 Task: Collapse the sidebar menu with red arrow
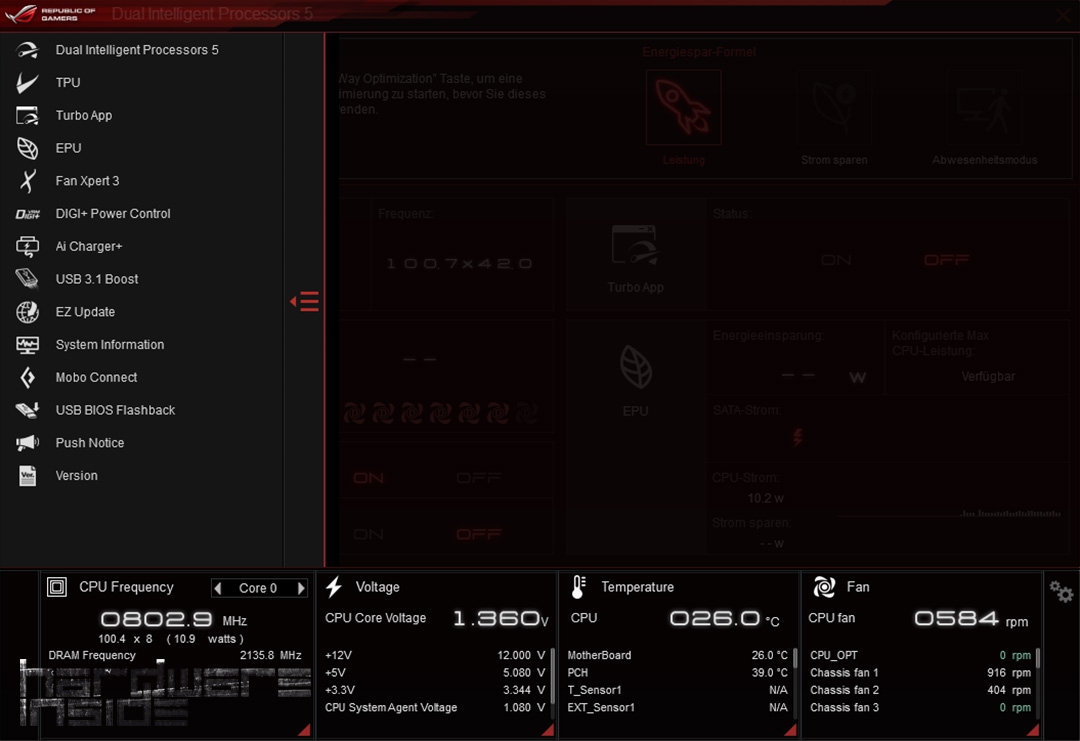[x=304, y=301]
